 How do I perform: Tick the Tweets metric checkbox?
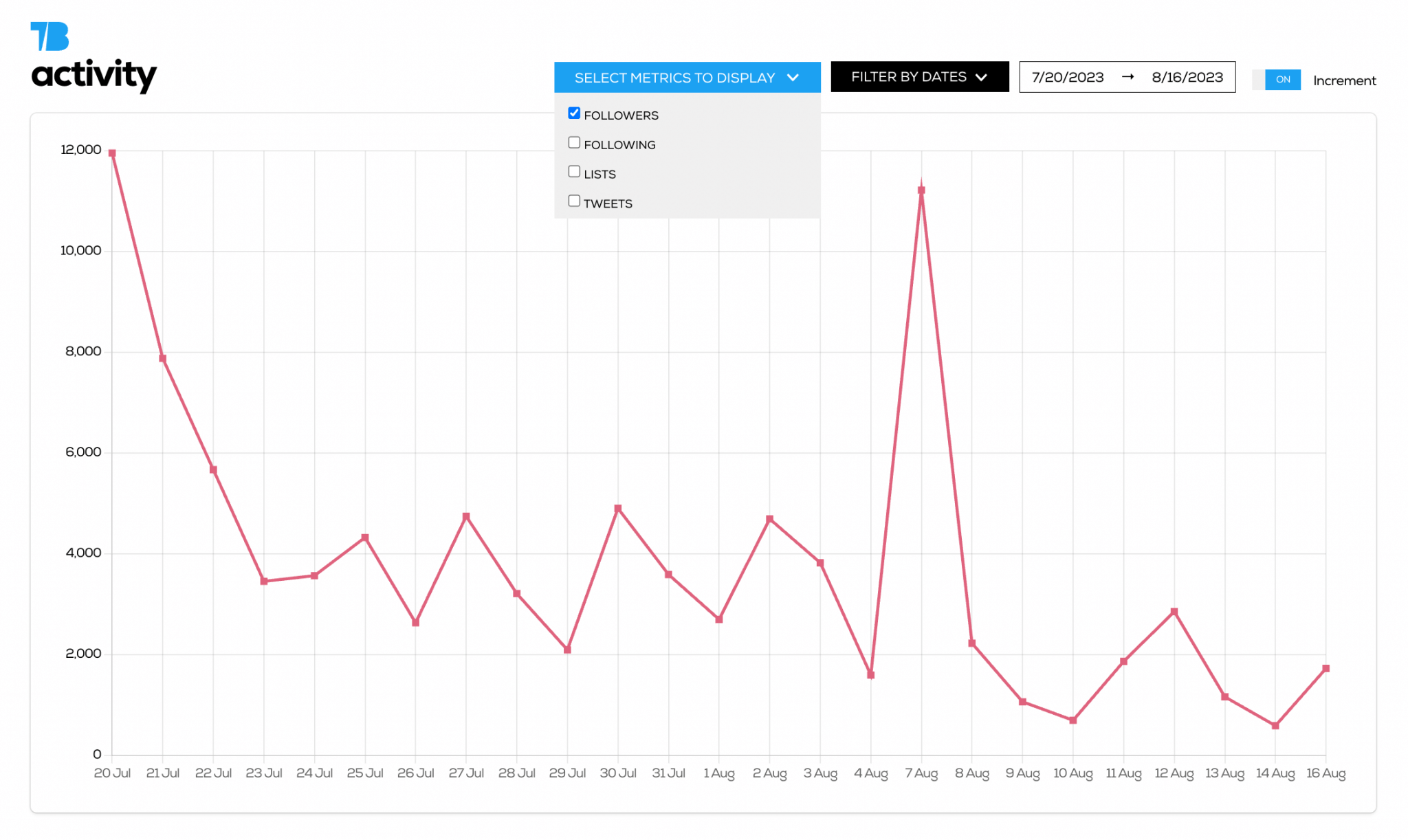click(x=574, y=201)
